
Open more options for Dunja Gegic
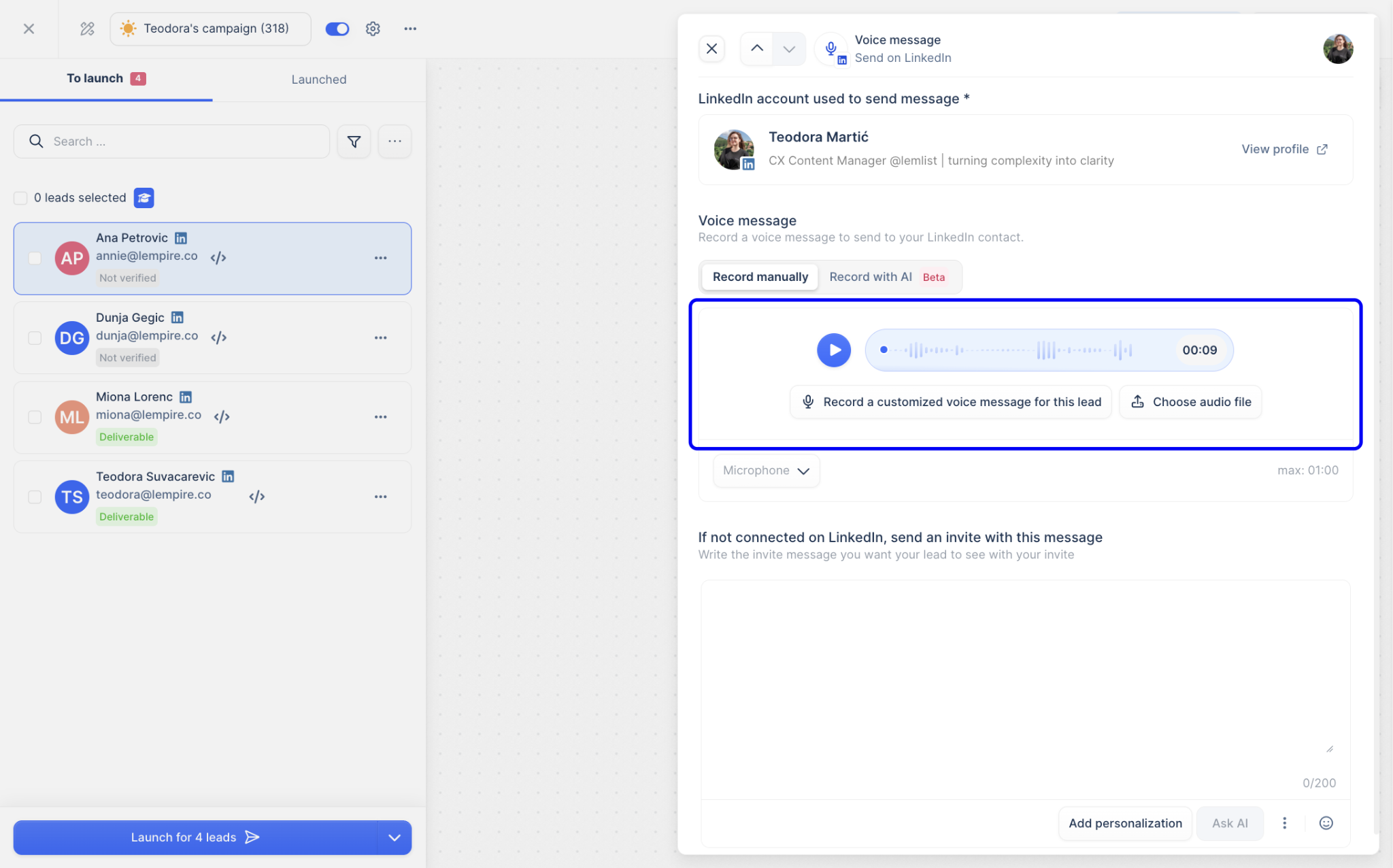click(x=381, y=338)
